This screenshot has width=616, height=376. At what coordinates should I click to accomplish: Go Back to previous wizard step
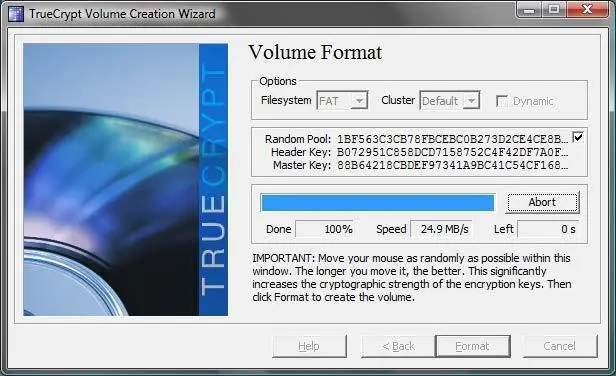point(398,346)
